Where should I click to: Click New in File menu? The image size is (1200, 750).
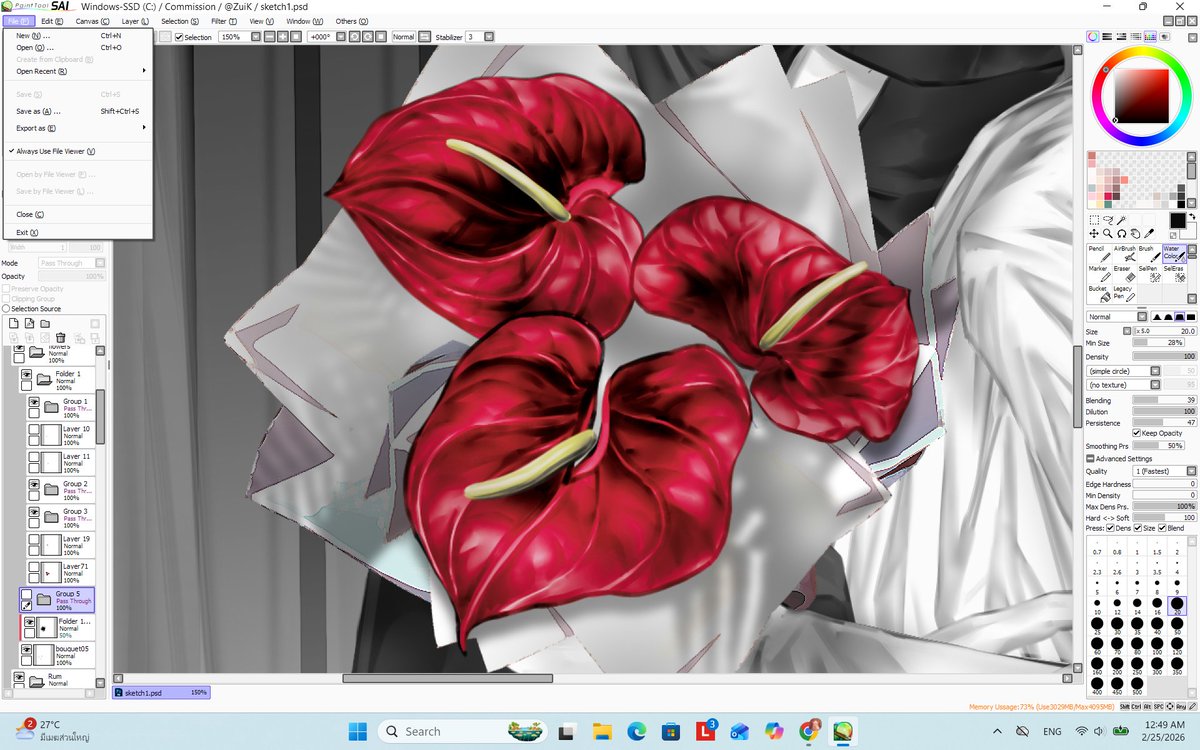pos(78,35)
